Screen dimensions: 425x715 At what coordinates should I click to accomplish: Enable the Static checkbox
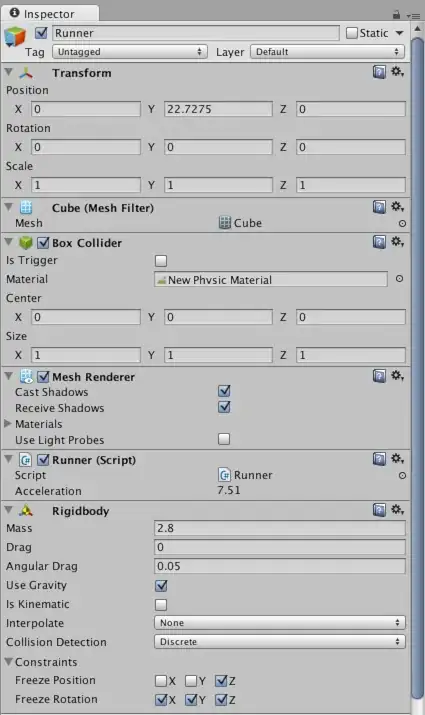tap(352, 33)
